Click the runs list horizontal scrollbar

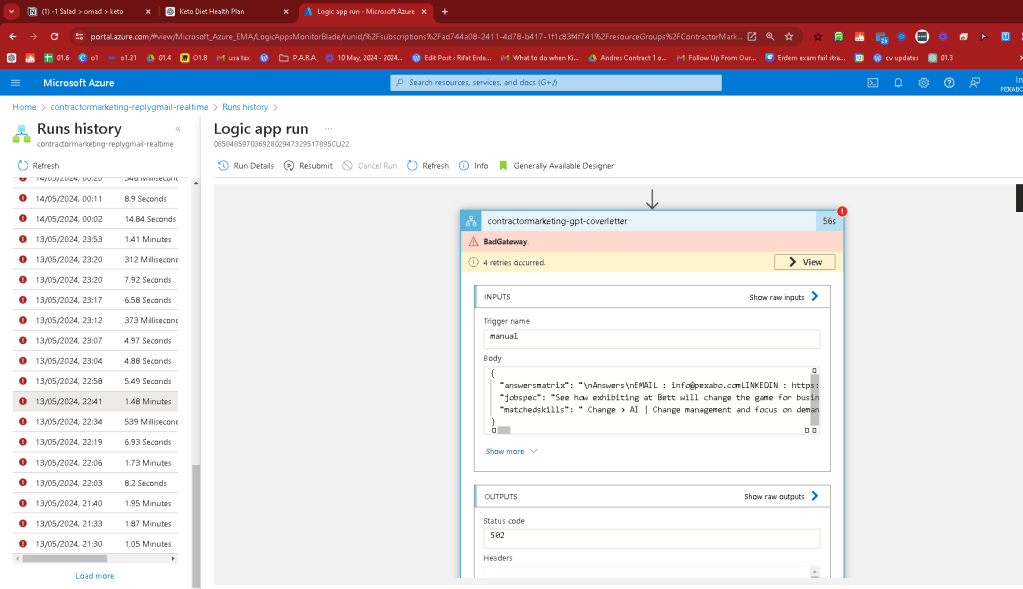(x=65, y=558)
